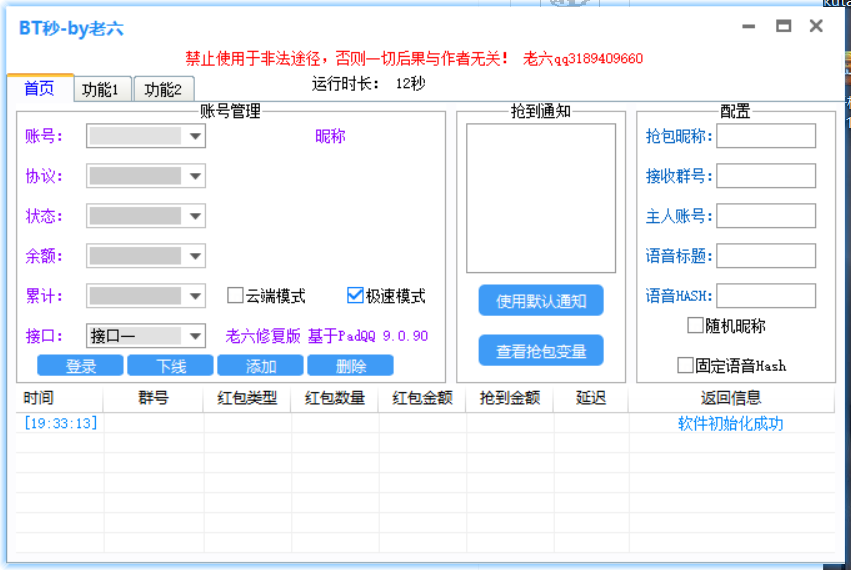Expand the 状态 dropdown
Image resolution: width=851 pixels, height=570 pixels.
(195, 216)
